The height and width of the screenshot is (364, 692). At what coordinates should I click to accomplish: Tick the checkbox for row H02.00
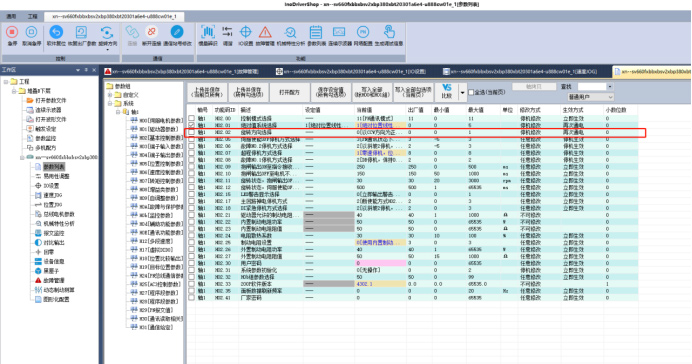tap(192, 118)
